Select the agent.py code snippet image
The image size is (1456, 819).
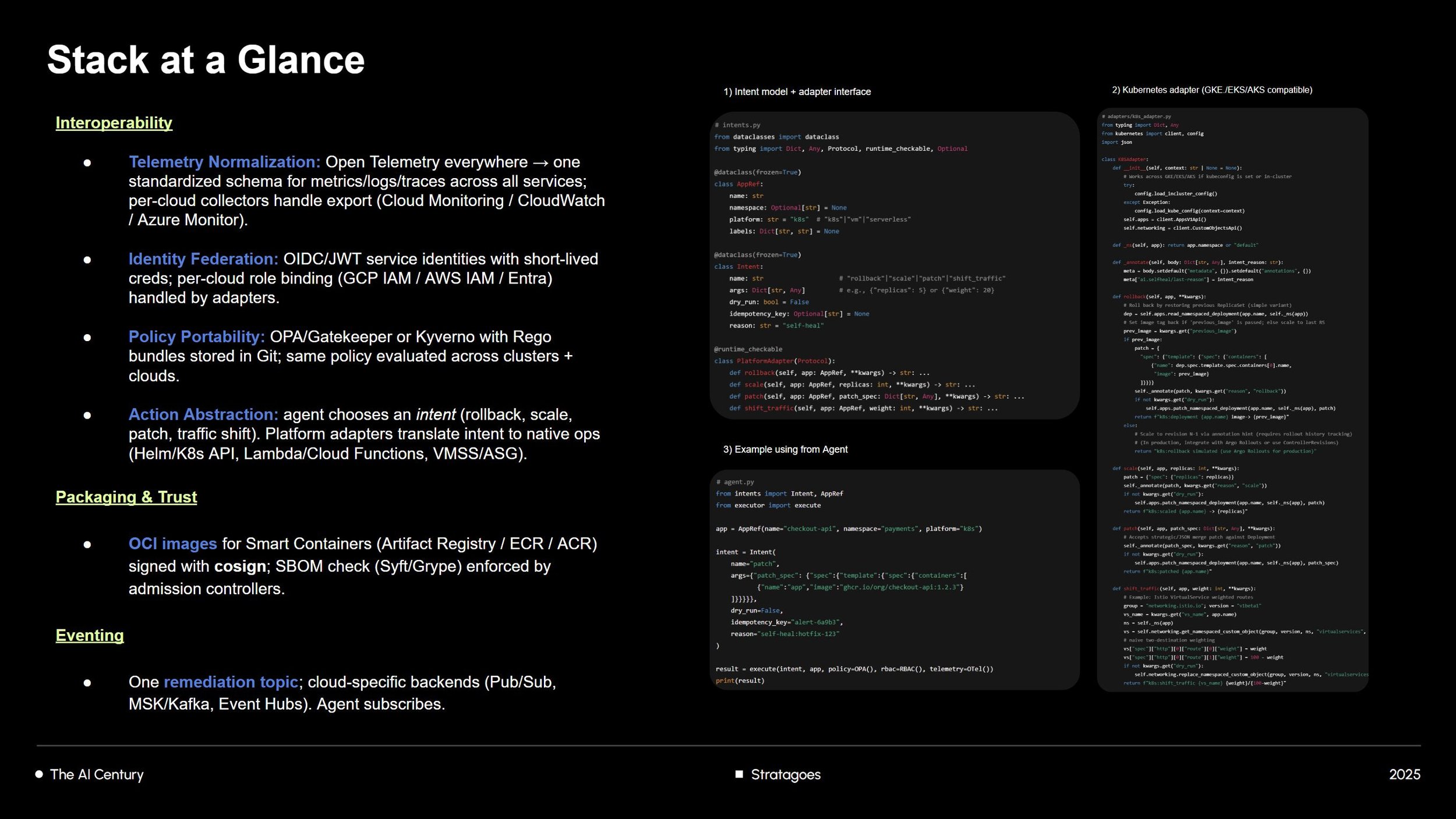pyautogui.click(x=894, y=580)
